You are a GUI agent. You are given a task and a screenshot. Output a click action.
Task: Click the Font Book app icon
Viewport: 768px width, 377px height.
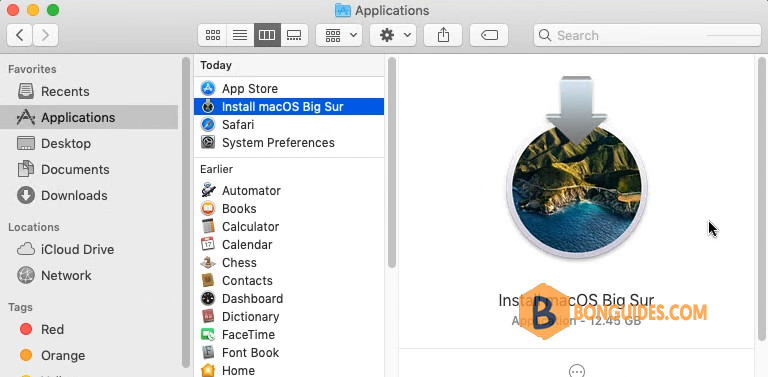coord(208,353)
